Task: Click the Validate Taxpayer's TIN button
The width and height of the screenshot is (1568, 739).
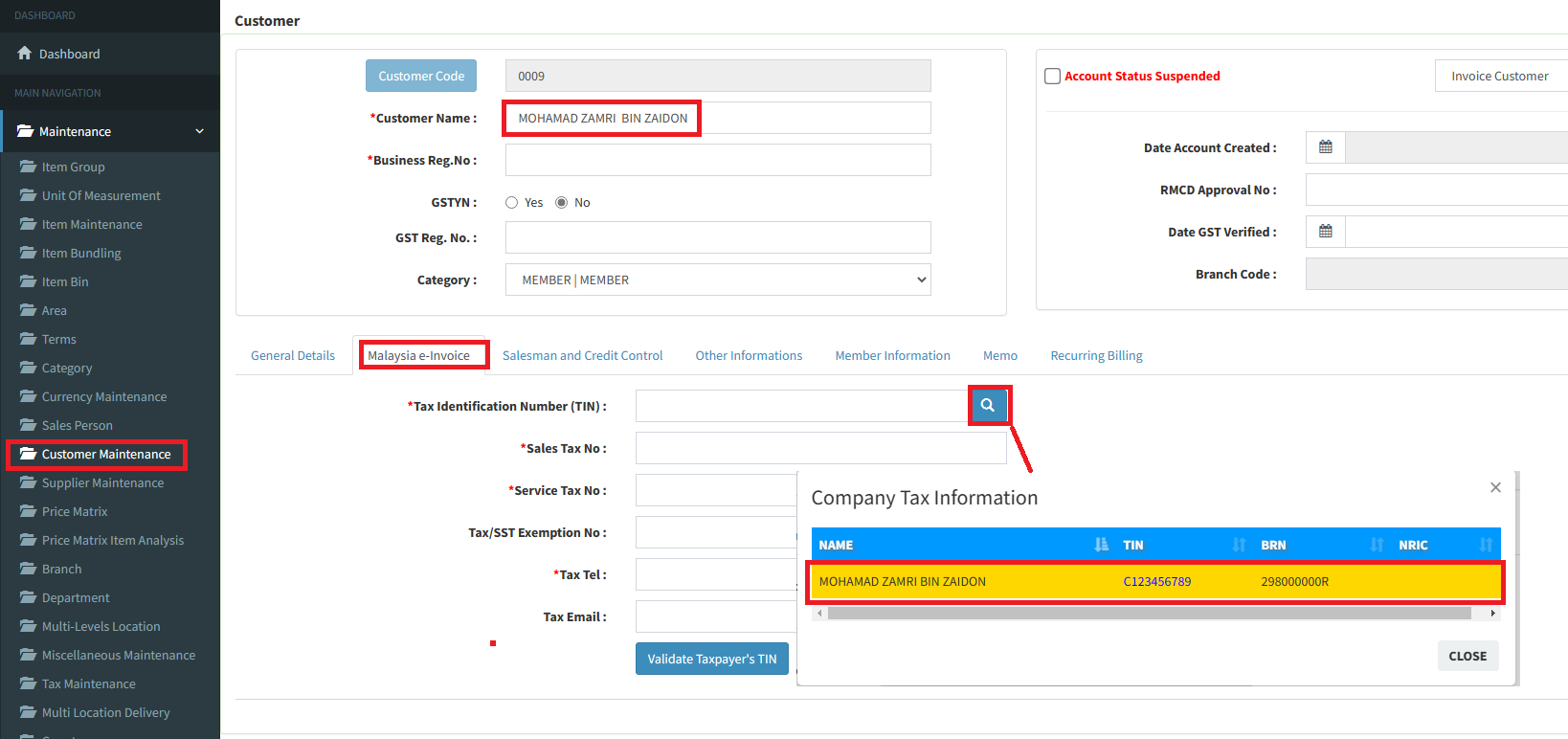Action: pos(711,659)
